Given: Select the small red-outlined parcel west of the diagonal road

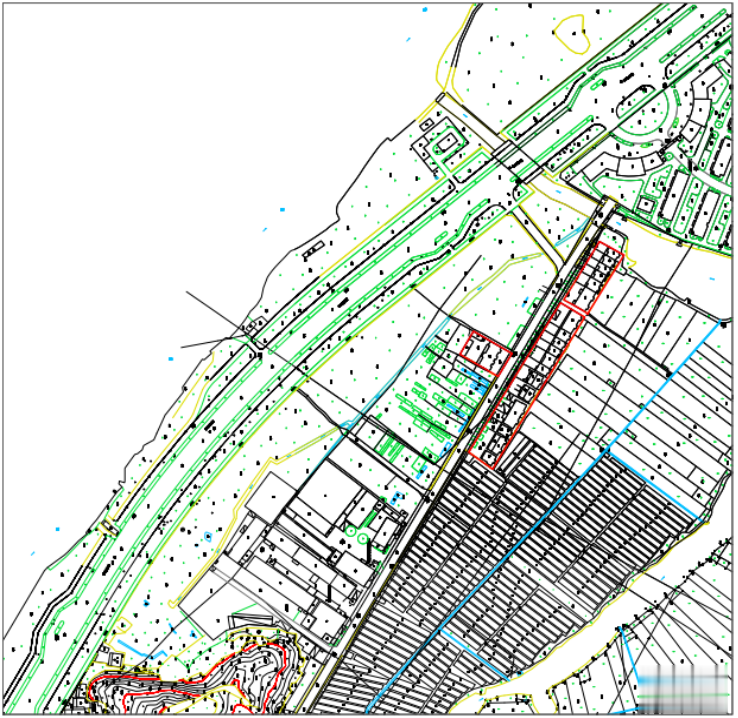Looking at the screenshot, I should pyautogui.click(x=485, y=353).
